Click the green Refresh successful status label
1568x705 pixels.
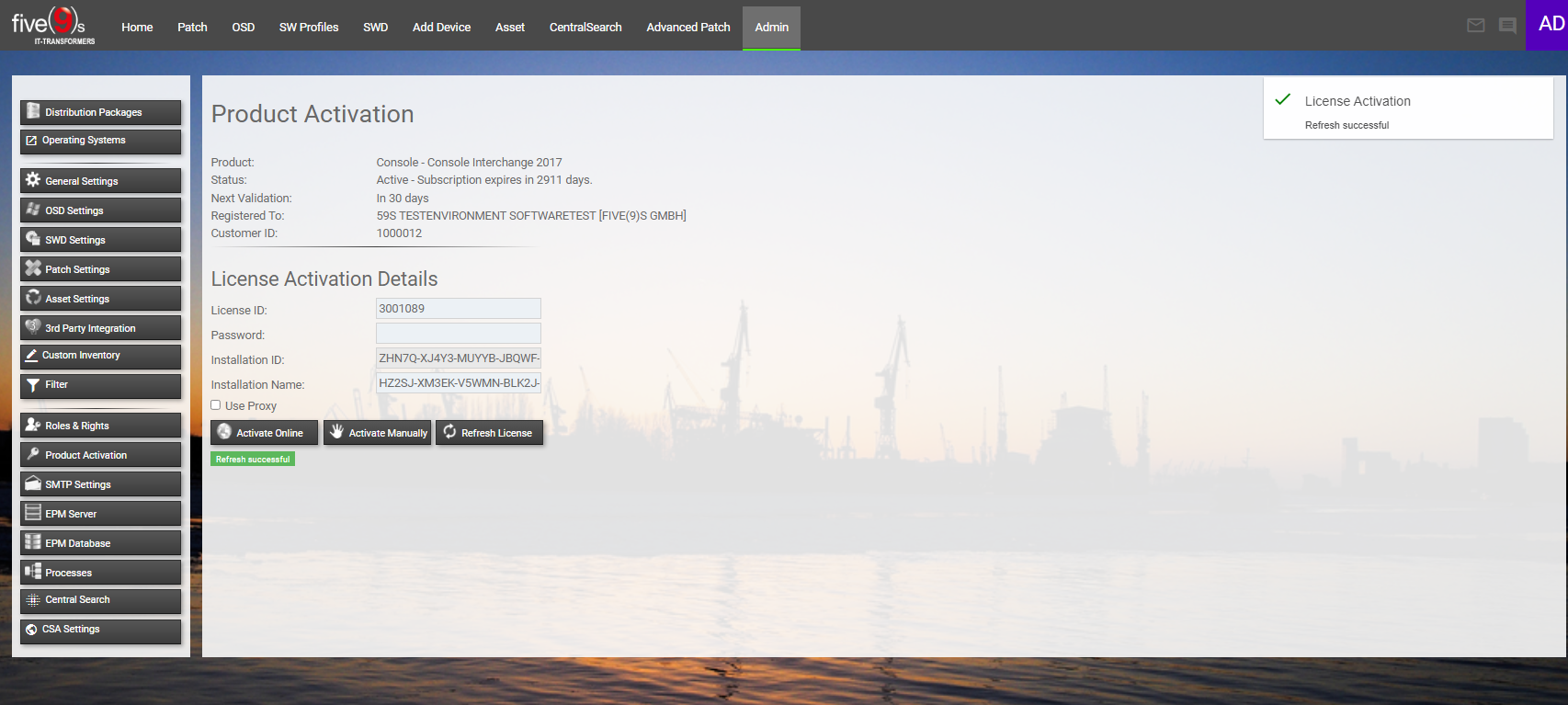[x=253, y=459]
